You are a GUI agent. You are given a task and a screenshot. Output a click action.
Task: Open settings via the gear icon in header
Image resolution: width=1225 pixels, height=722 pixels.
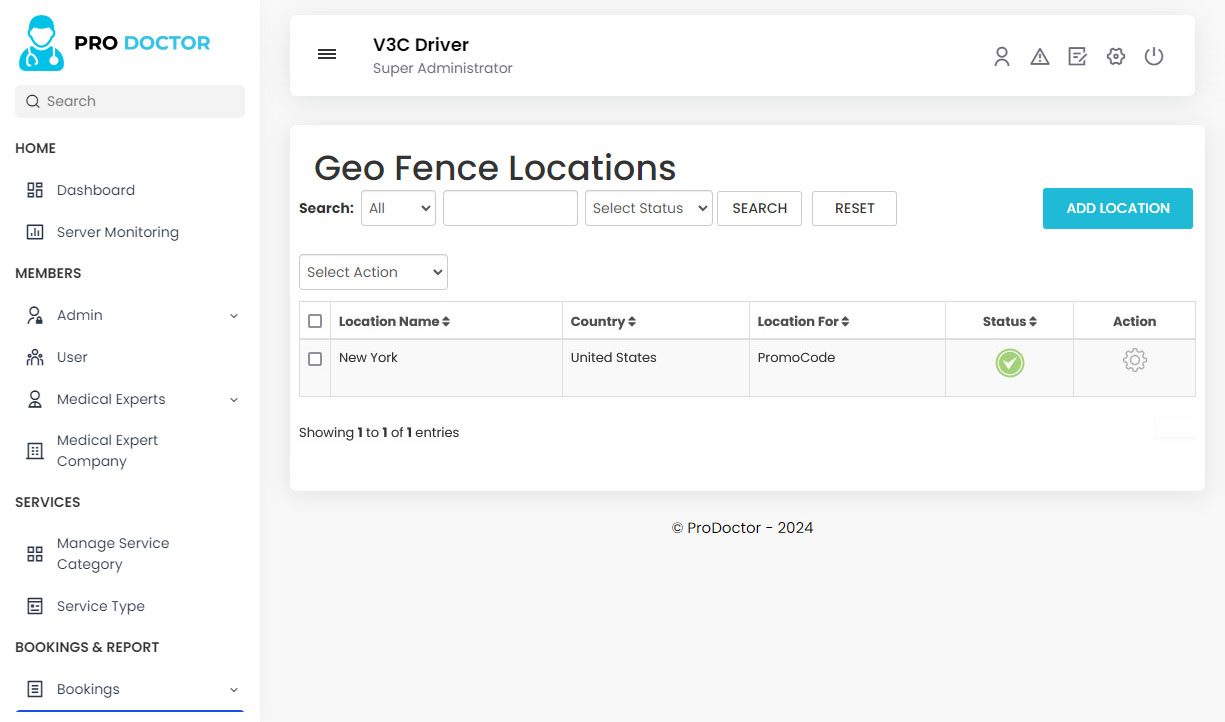click(x=1115, y=57)
